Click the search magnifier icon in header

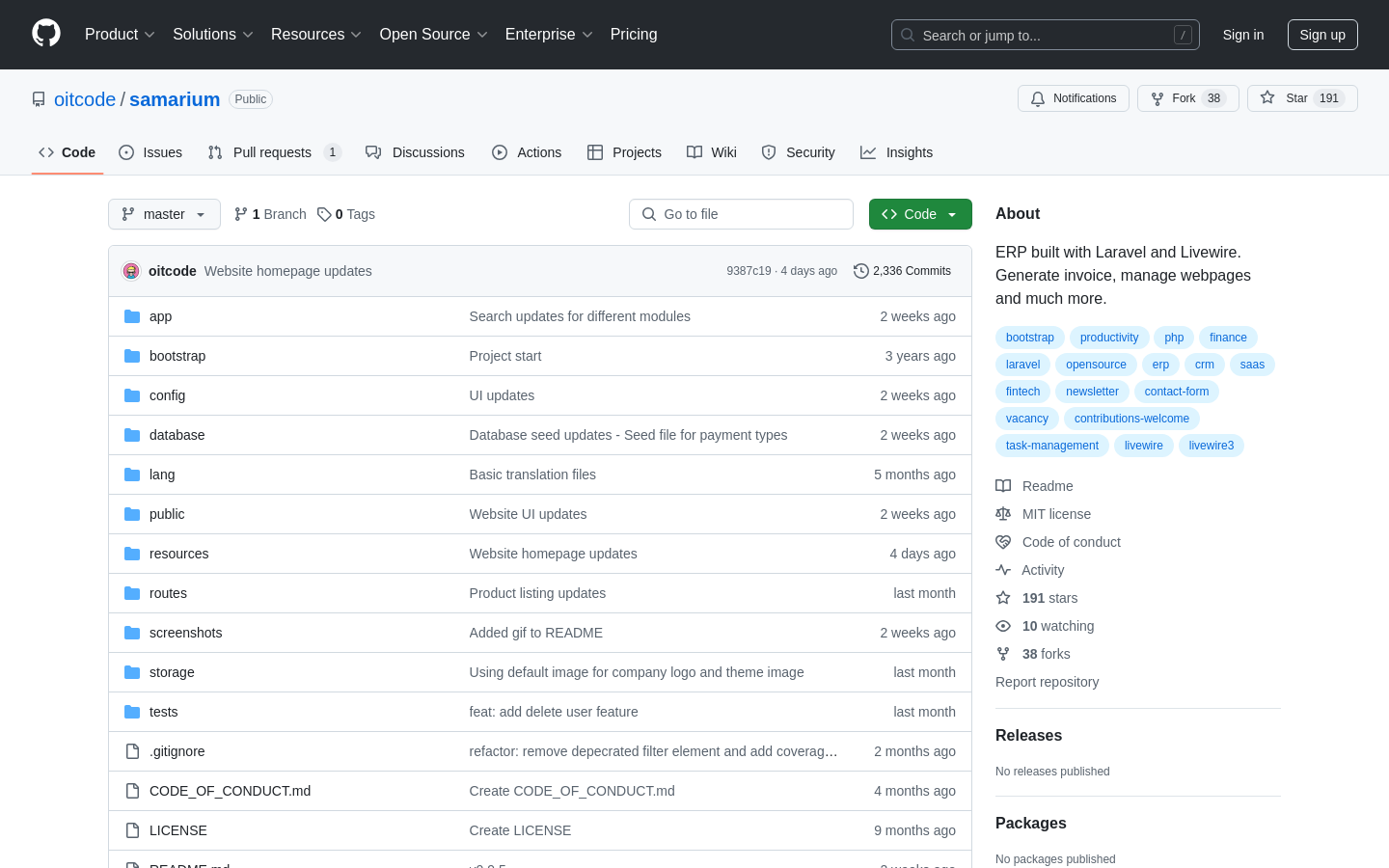click(x=908, y=35)
